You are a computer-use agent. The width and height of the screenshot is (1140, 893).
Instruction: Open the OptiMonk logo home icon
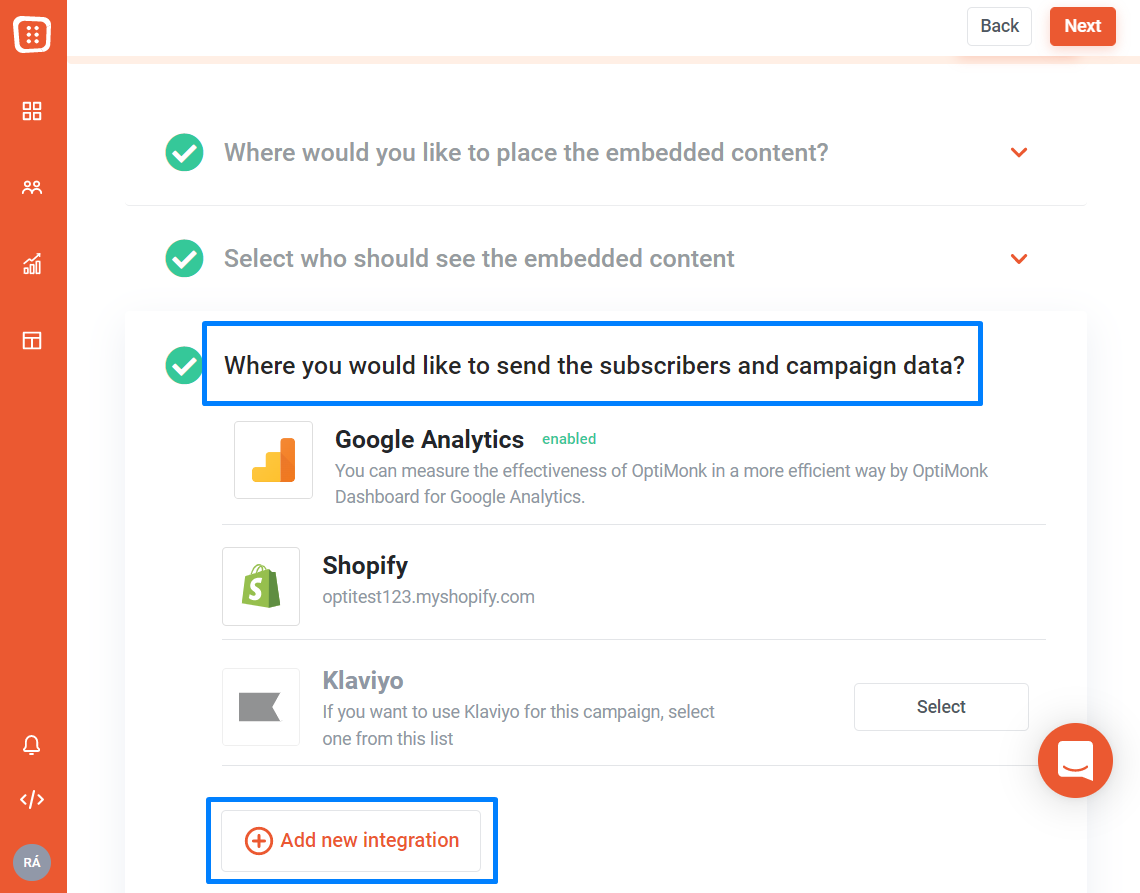click(x=32, y=34)
